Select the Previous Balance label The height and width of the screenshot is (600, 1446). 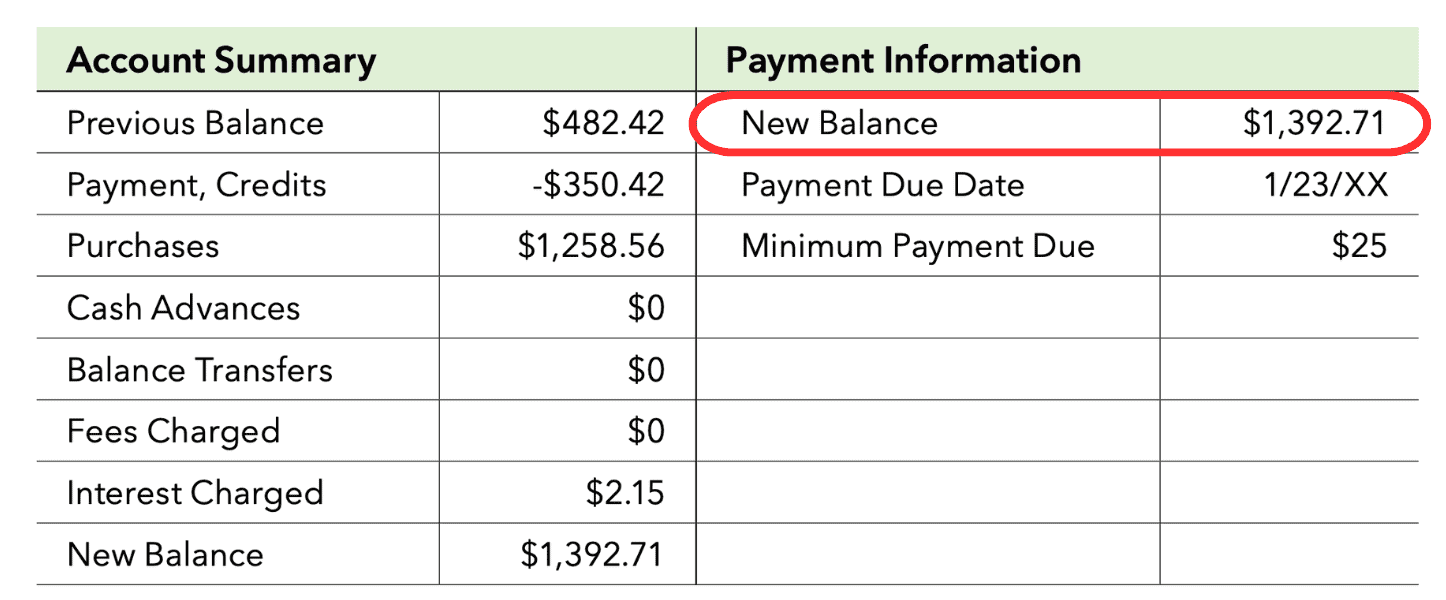[x=195, y=123]
